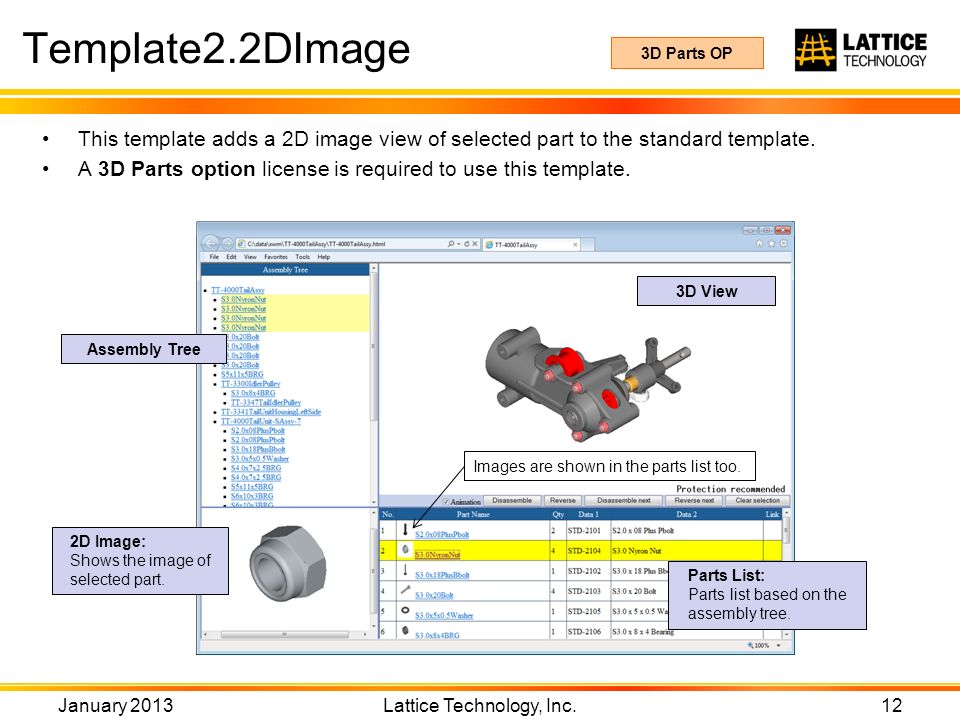Screen dimensions: 960x720
Task: Click the search magnifier in the address bar
Action: point(451,244)
